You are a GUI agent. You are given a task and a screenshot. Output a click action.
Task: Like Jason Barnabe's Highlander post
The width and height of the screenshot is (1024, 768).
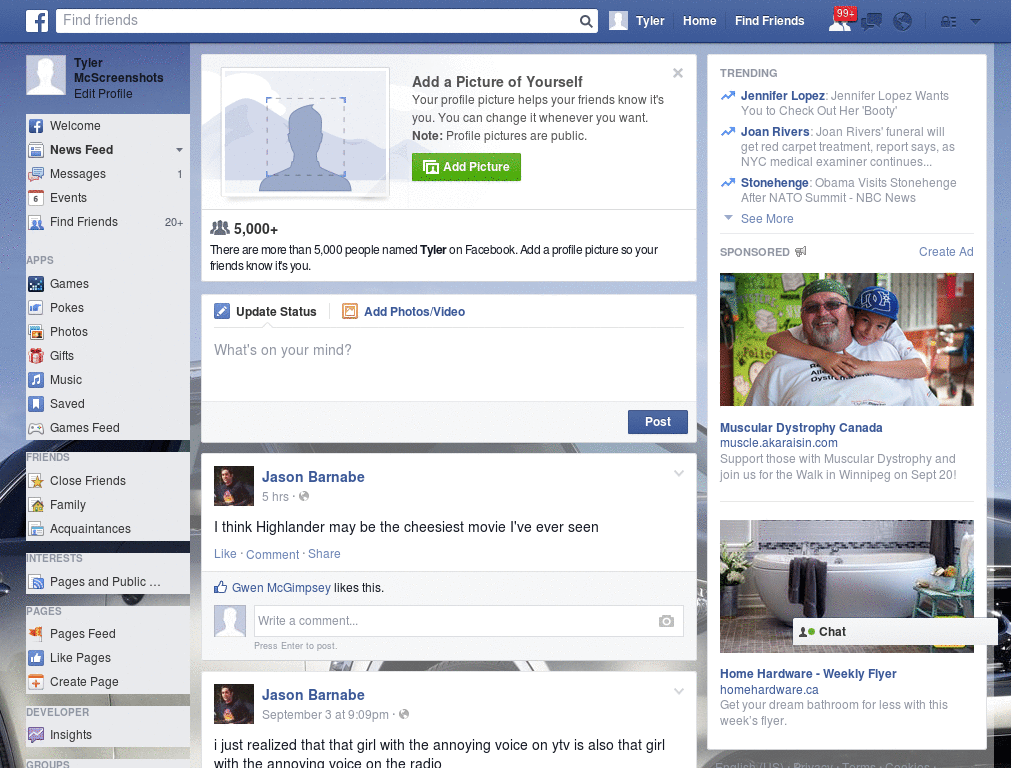(225, 554)
